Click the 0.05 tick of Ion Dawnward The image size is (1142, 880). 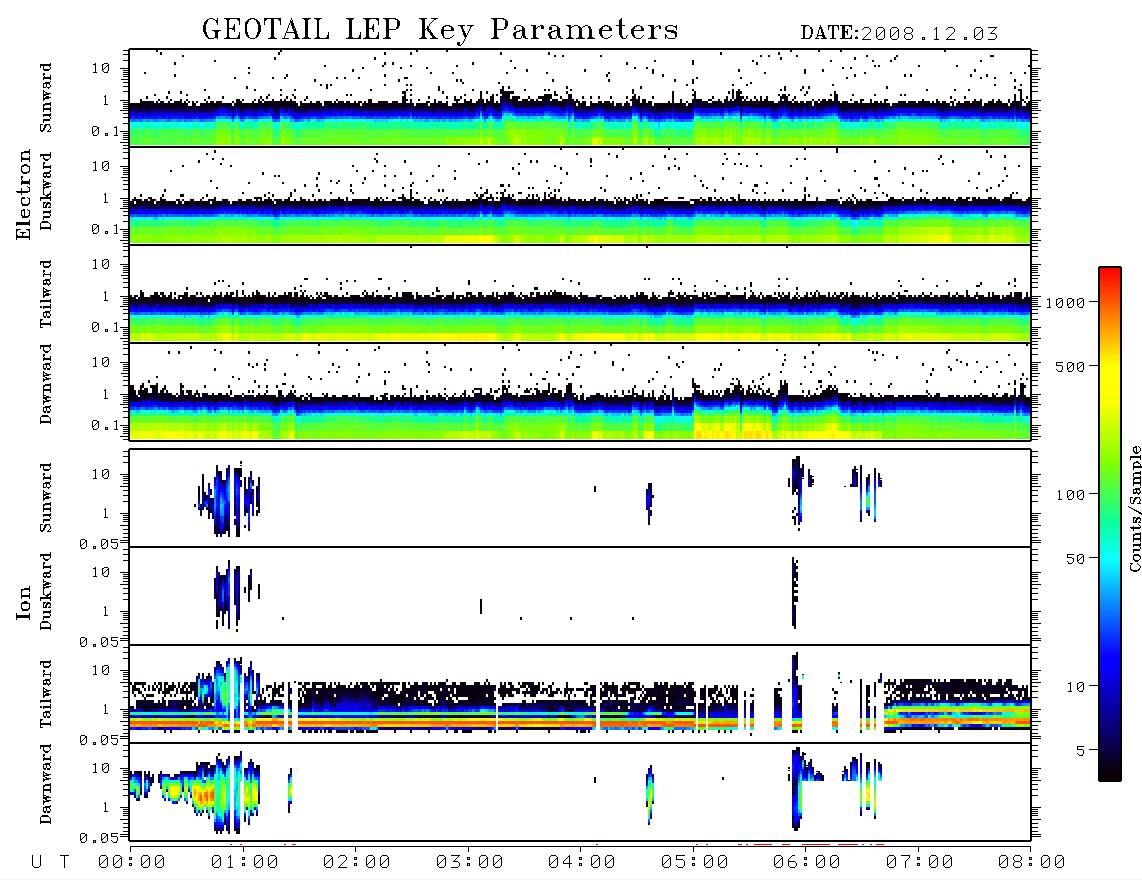(x=99, y=838)
